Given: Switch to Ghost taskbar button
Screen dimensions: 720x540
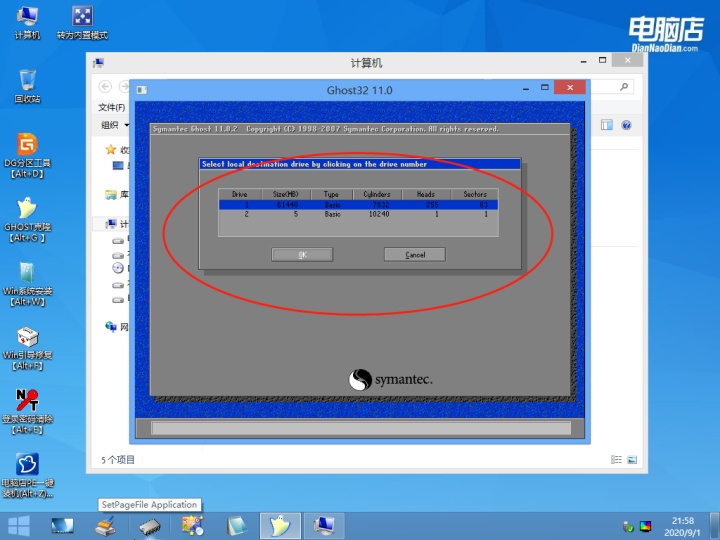Looking at the screenshot, I should (x=280, y=526).
